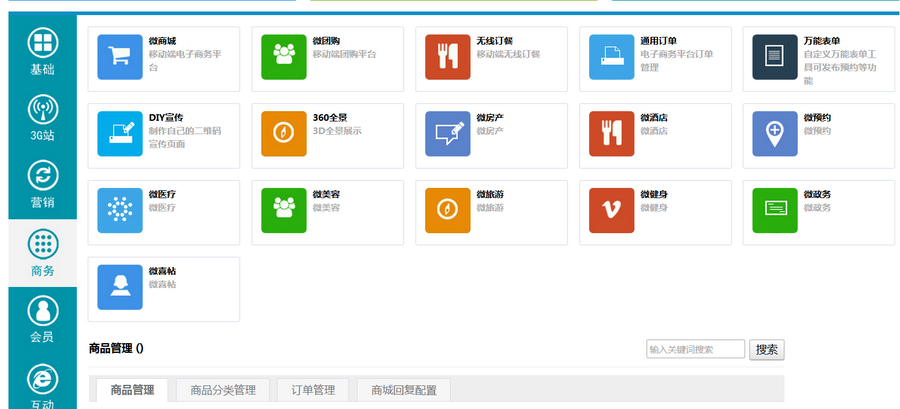Switch to 基础 in the sidebar
The height and width of the screenshot is (409, 900).
42,52
